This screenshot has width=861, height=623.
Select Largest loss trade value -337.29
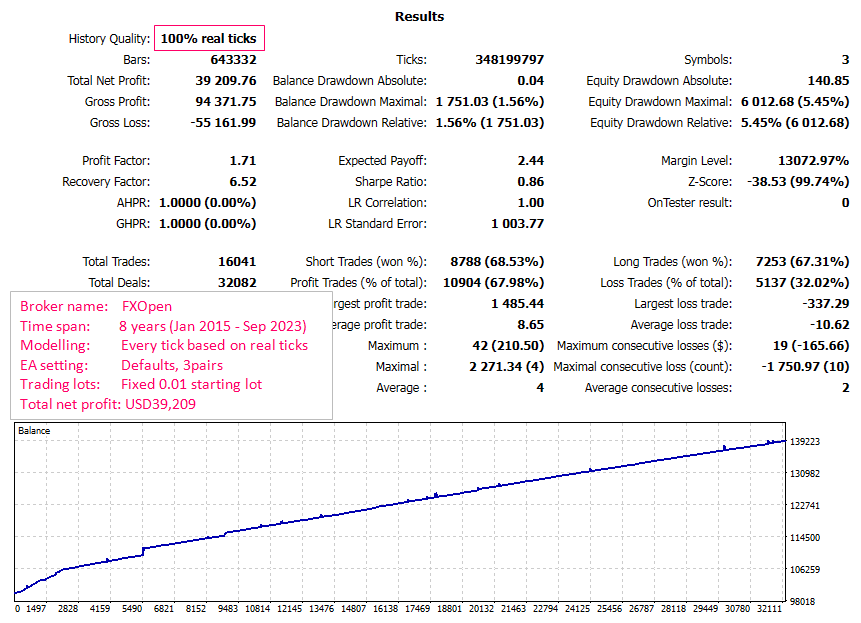(x=825, y=304)
